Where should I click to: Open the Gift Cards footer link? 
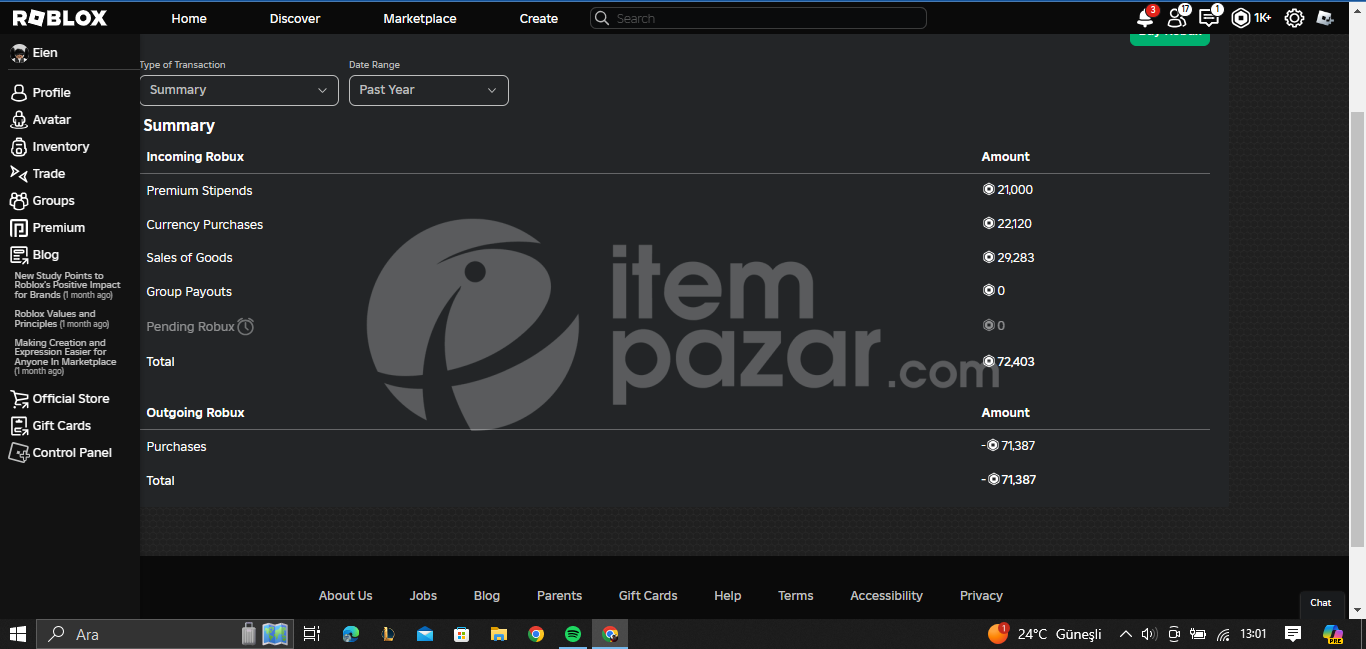point(648,596)
